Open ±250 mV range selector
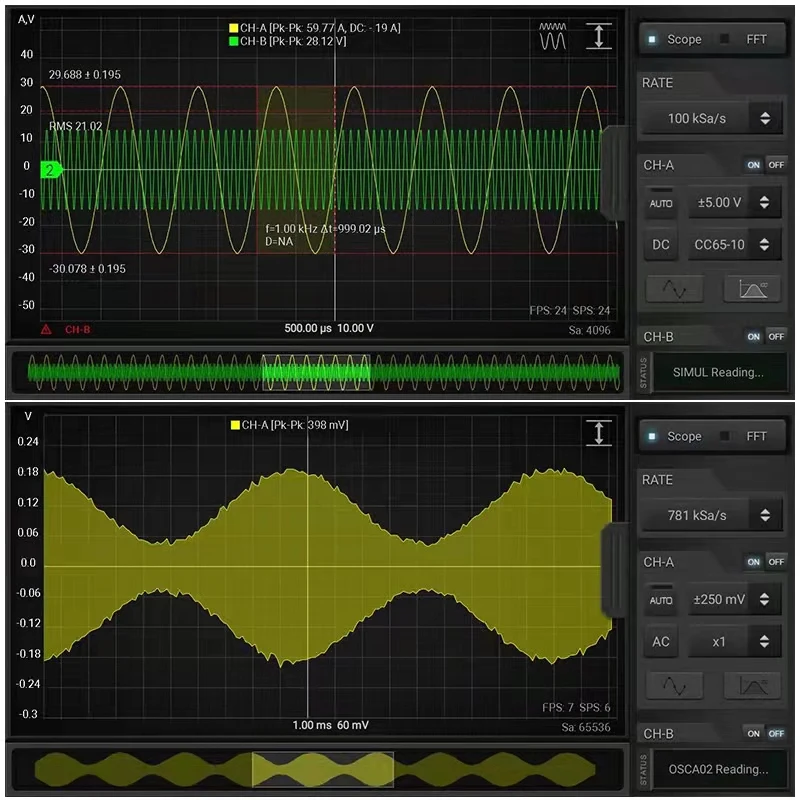The width and height of the screenshot is (800, 800). pos(734,599)
